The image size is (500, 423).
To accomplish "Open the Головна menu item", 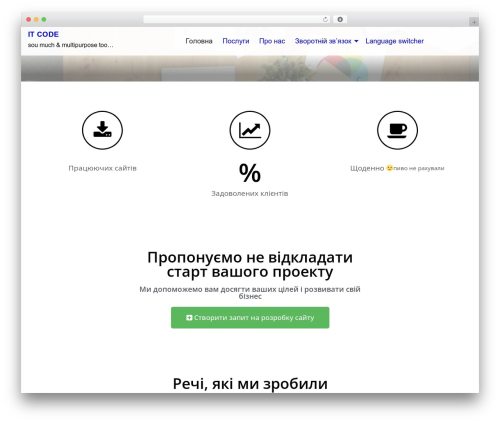I will click(199, 41).
